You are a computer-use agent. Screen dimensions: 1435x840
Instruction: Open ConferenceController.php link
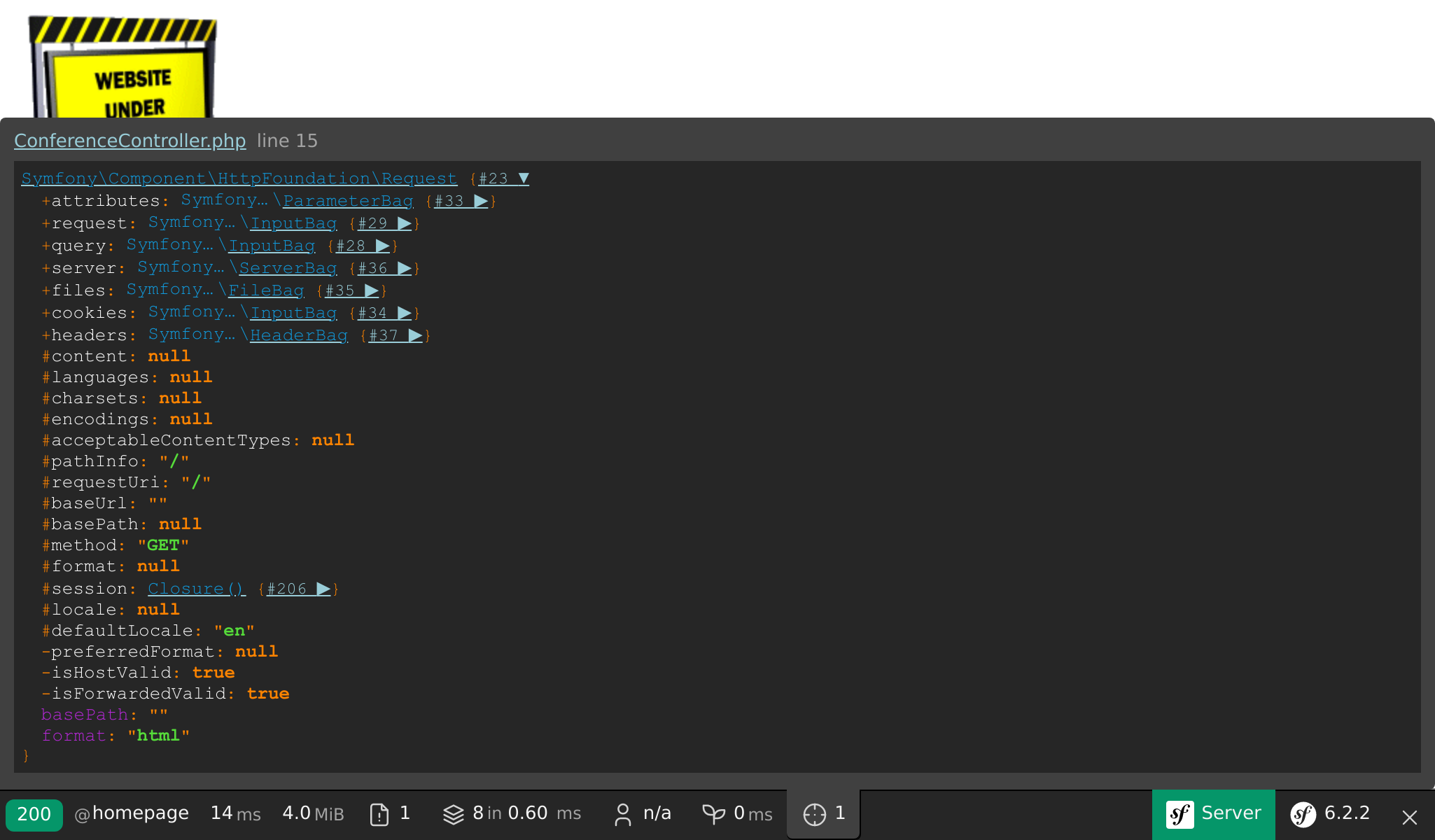click(x=130, y=140)
